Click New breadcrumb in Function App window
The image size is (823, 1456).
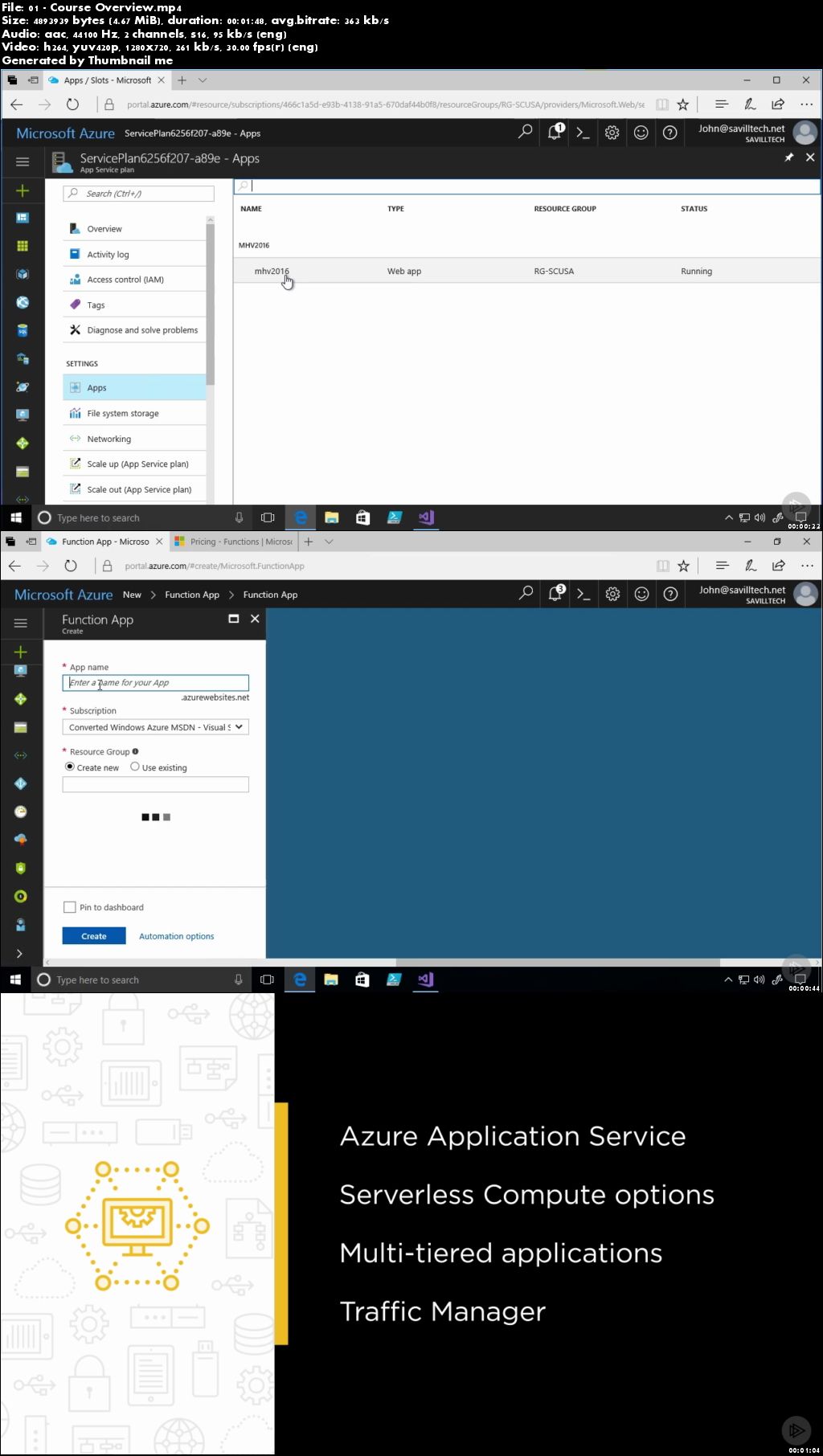[132, 595]
